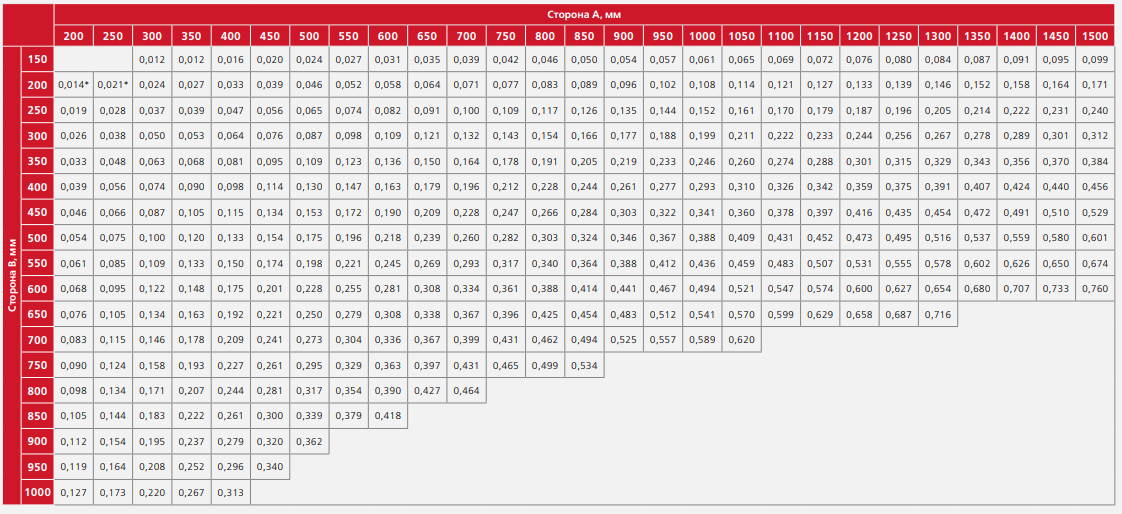Click 0,134 in row 450, column 450
This screenshot has height=514, width=1122.
tap(270, 213)
